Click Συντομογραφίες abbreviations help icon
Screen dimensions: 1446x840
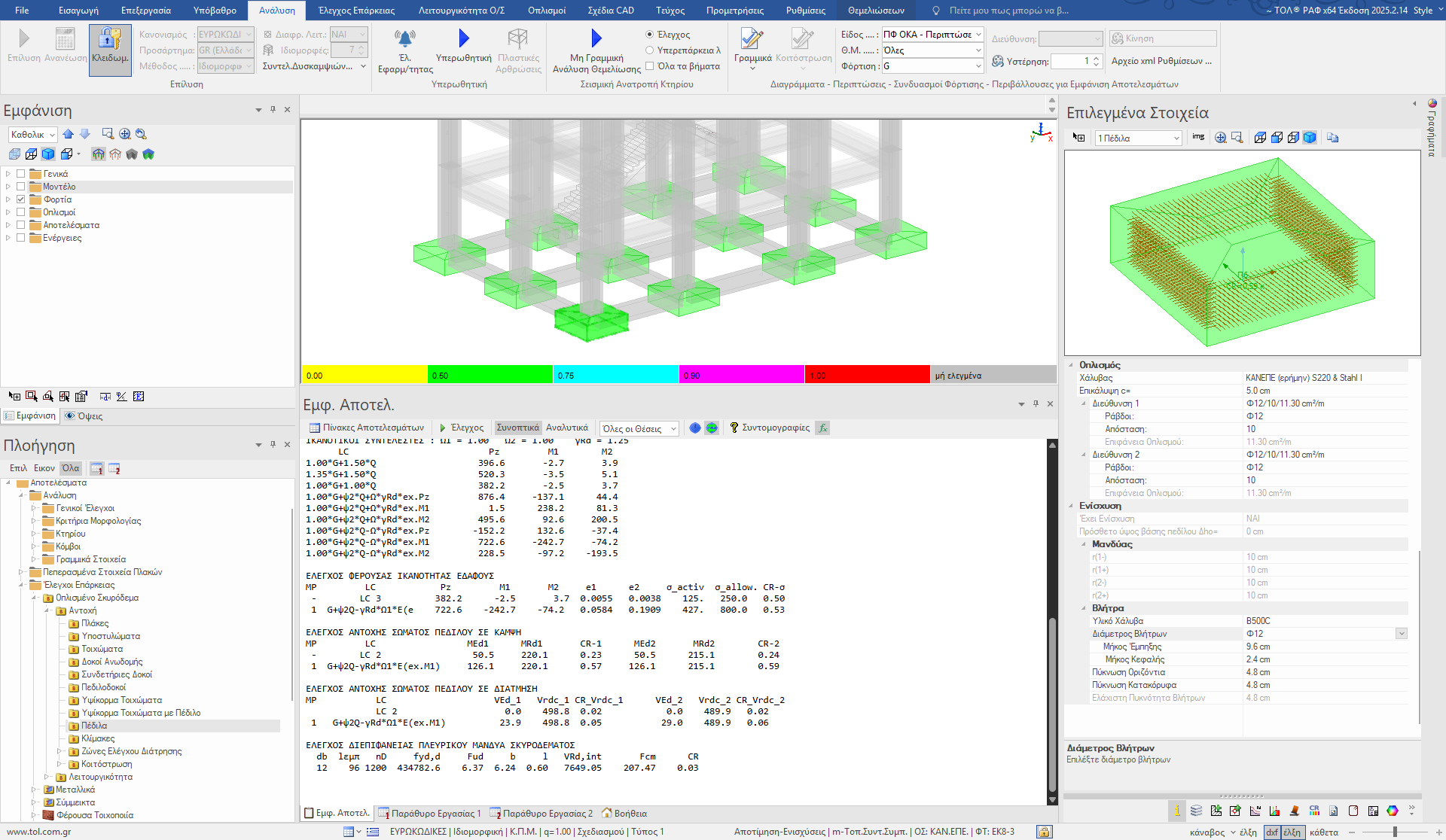coord(734,428)
